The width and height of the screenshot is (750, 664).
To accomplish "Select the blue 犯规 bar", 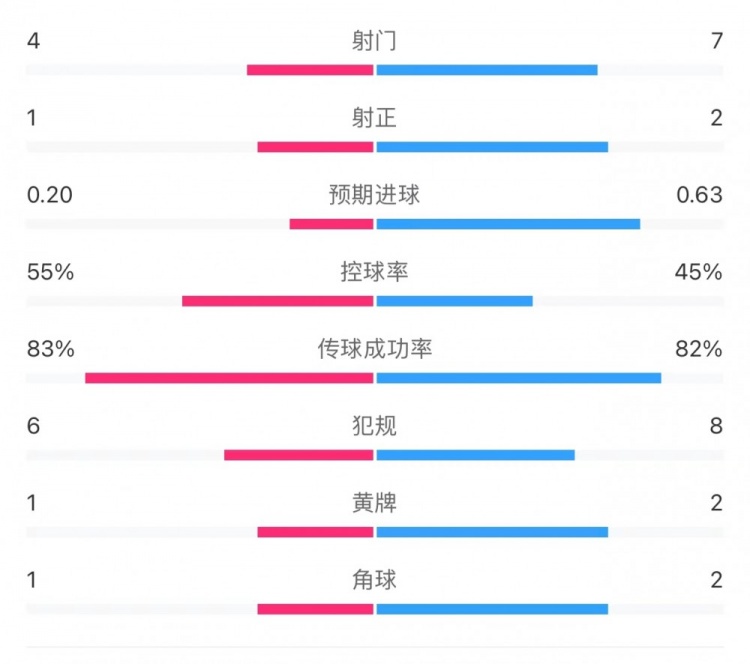I will click(475, 455).
